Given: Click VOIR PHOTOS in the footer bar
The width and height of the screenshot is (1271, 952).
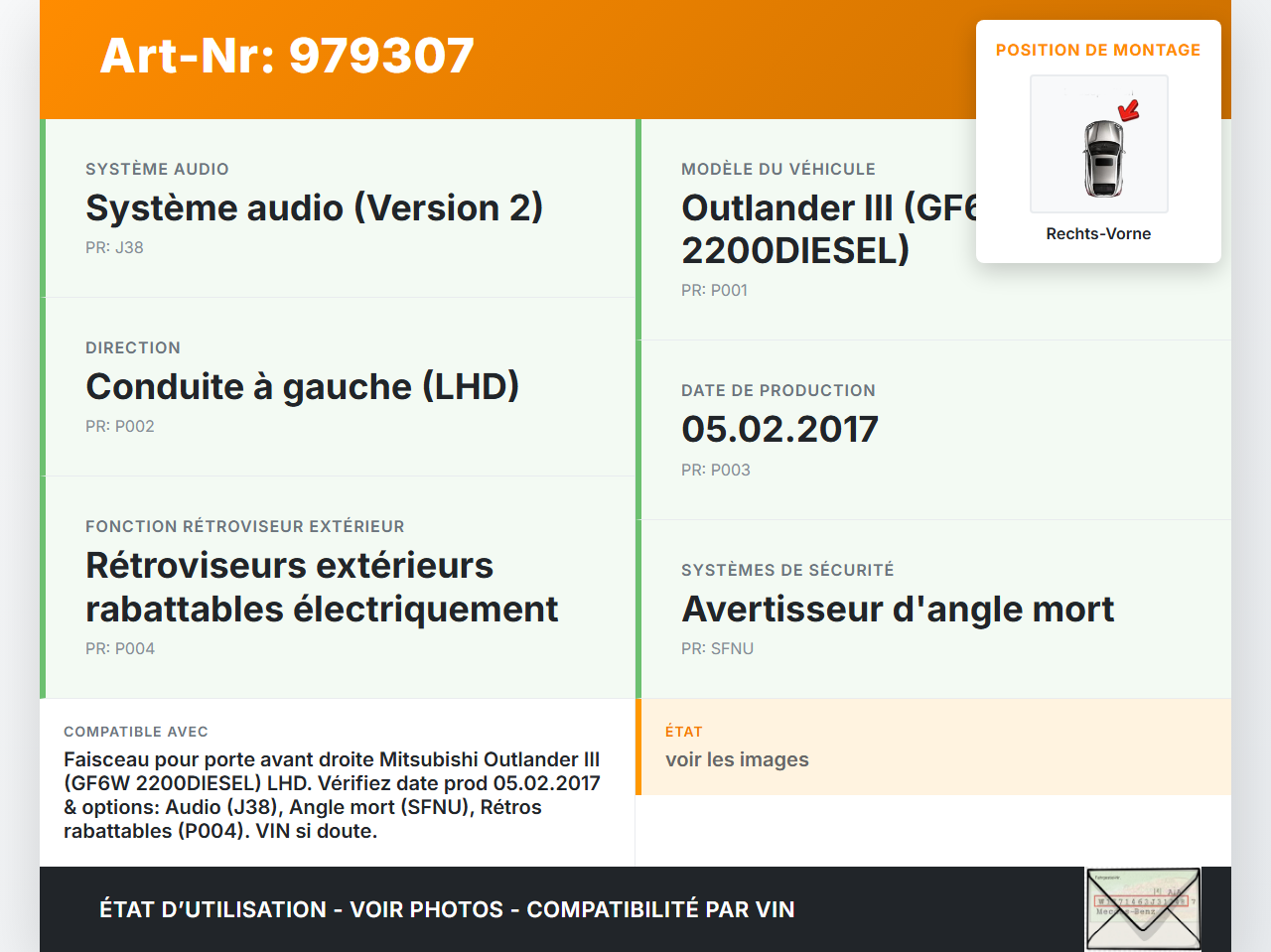Looking at the screenshot, I should pyautogui.click(x=424, y=909).
